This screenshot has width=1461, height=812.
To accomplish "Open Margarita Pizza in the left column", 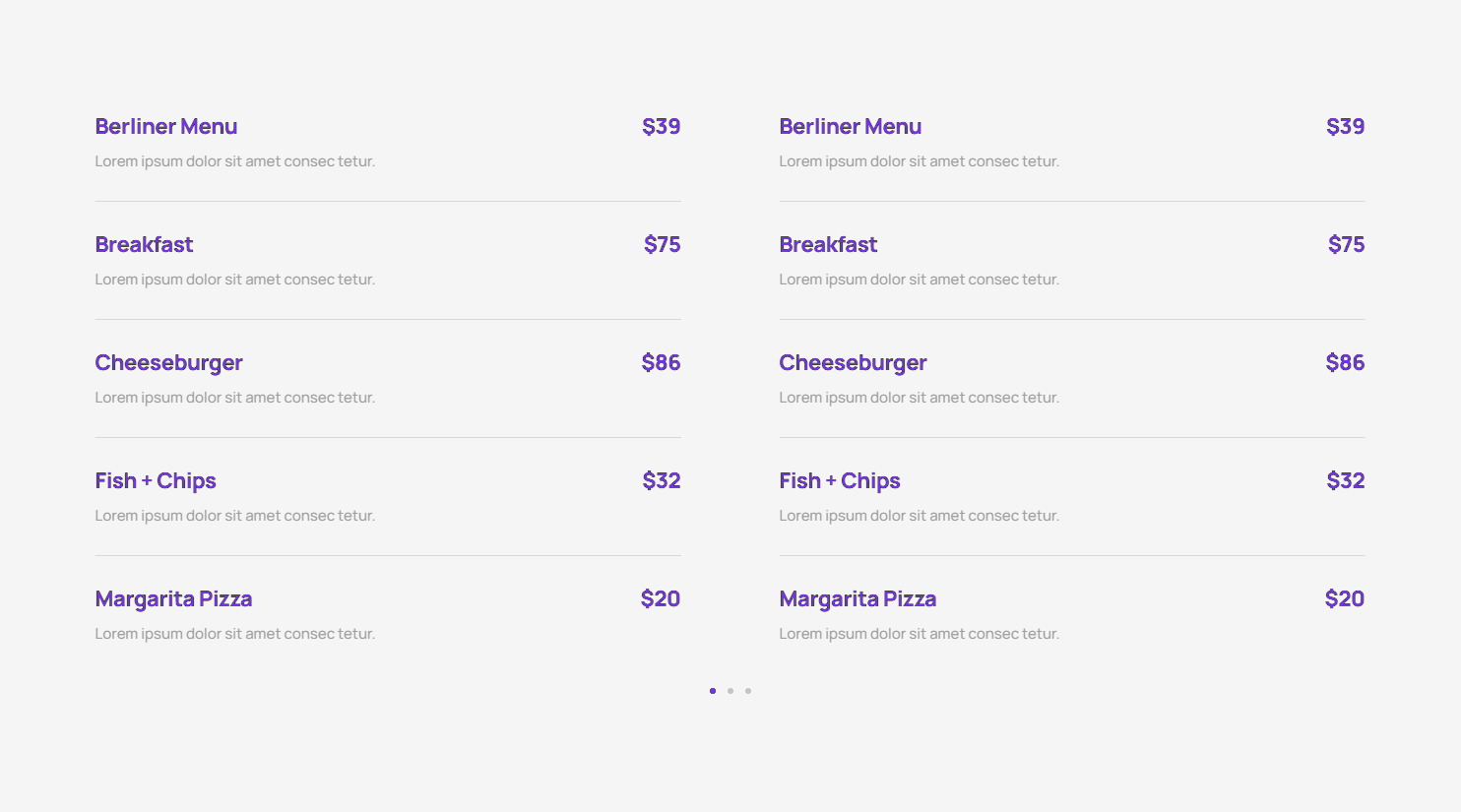I will click(174, 599).
